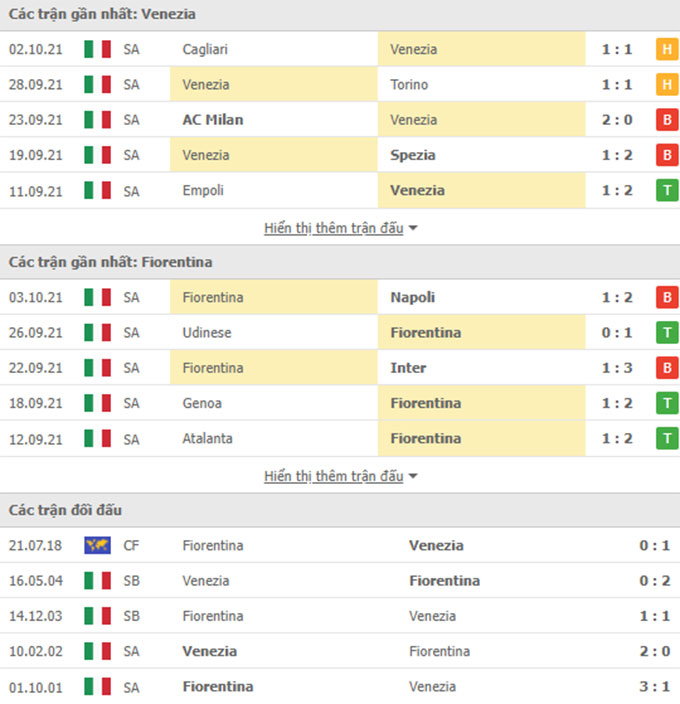Open the head-to-head Venezia 2:0 Fiorentina result
Viewport: 680px width, 704px height.
coord(340,651)
